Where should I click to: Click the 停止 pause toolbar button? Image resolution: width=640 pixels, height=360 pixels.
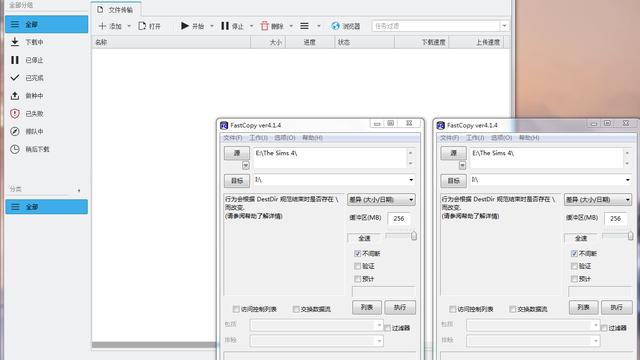232,26
